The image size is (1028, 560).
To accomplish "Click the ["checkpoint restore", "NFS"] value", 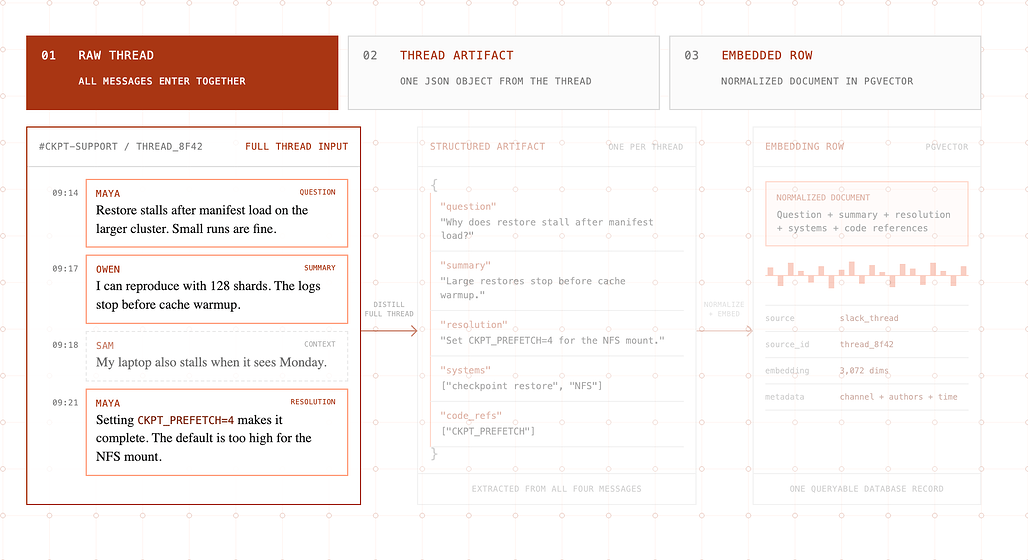I will coord(522,386).
